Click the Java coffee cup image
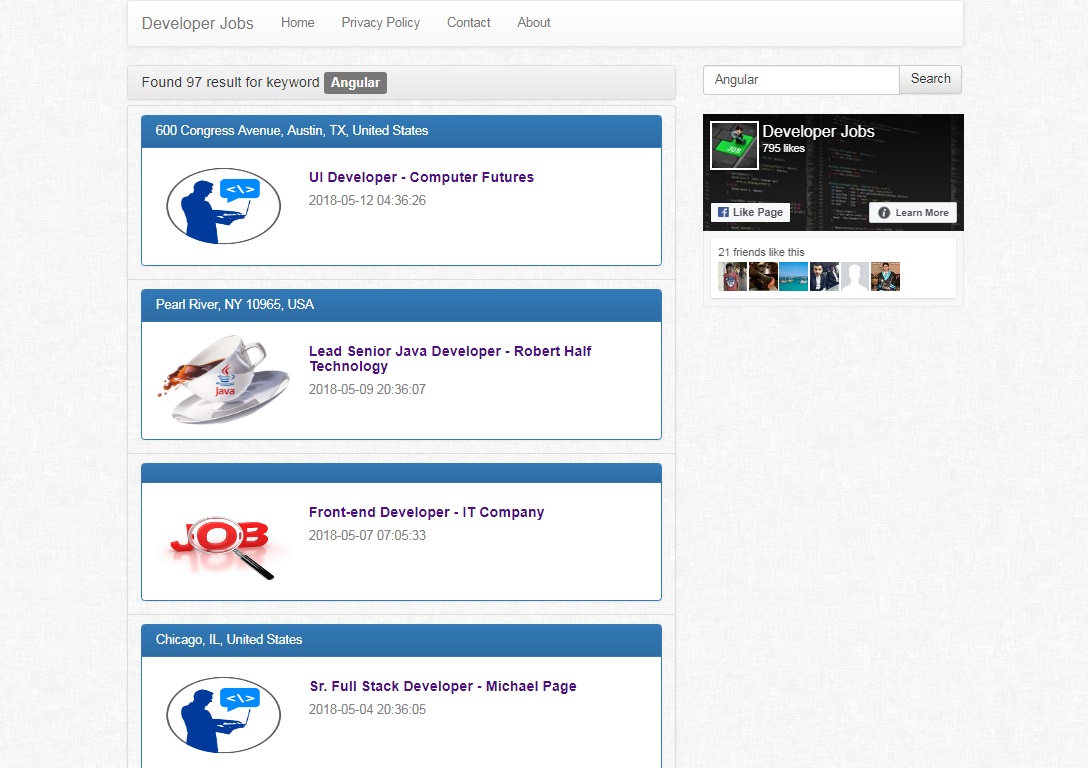 pos(223,379)
